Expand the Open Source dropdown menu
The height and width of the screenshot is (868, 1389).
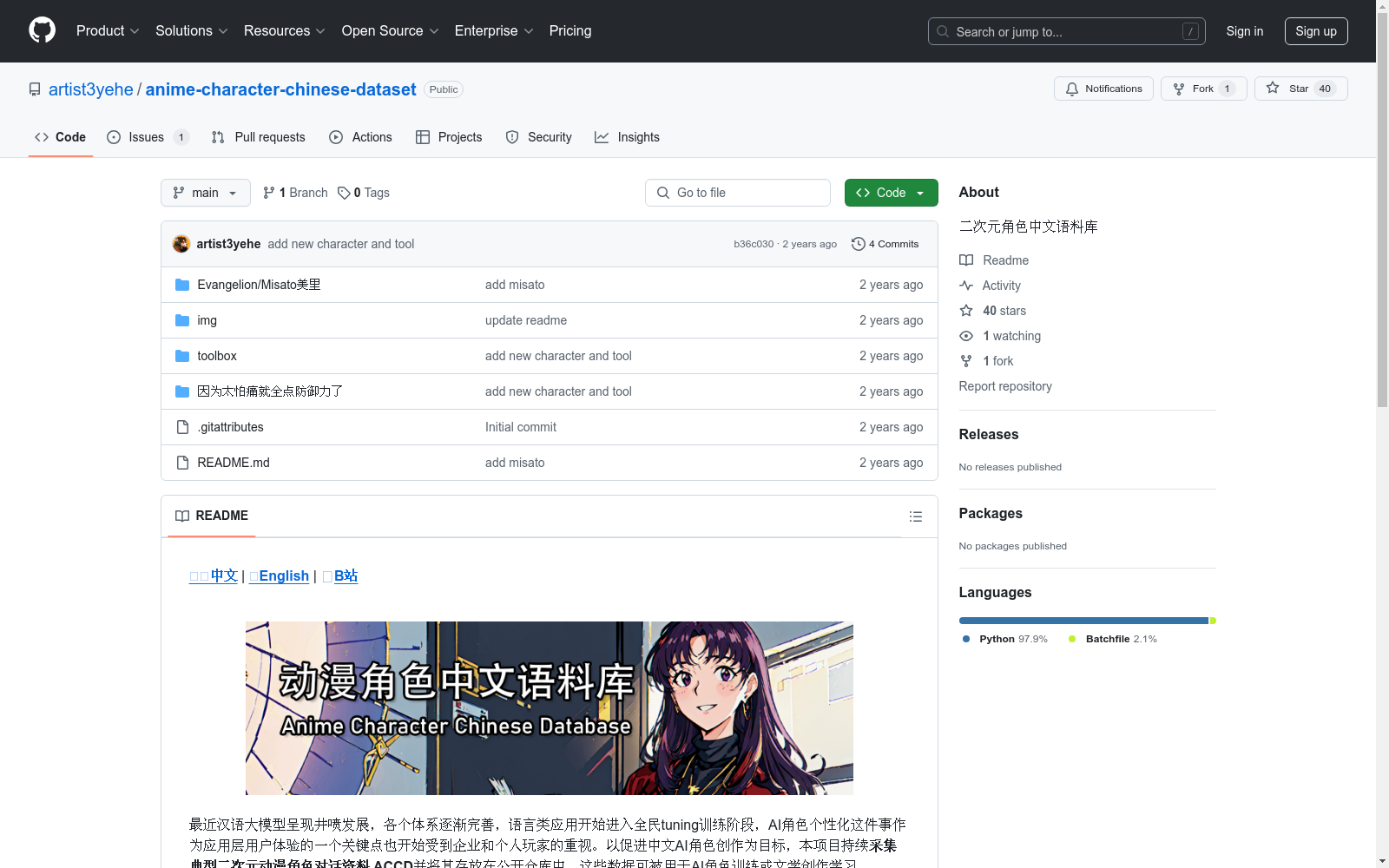point(391,31)
